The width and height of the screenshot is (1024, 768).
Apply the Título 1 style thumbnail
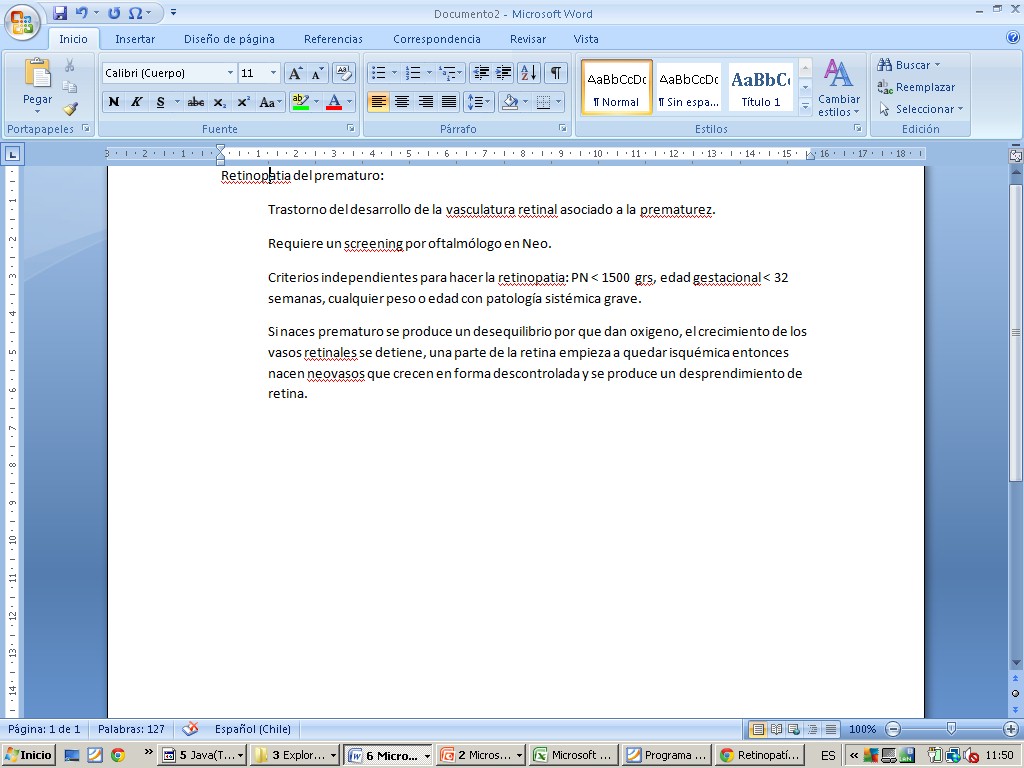click(x=760, y=87)
